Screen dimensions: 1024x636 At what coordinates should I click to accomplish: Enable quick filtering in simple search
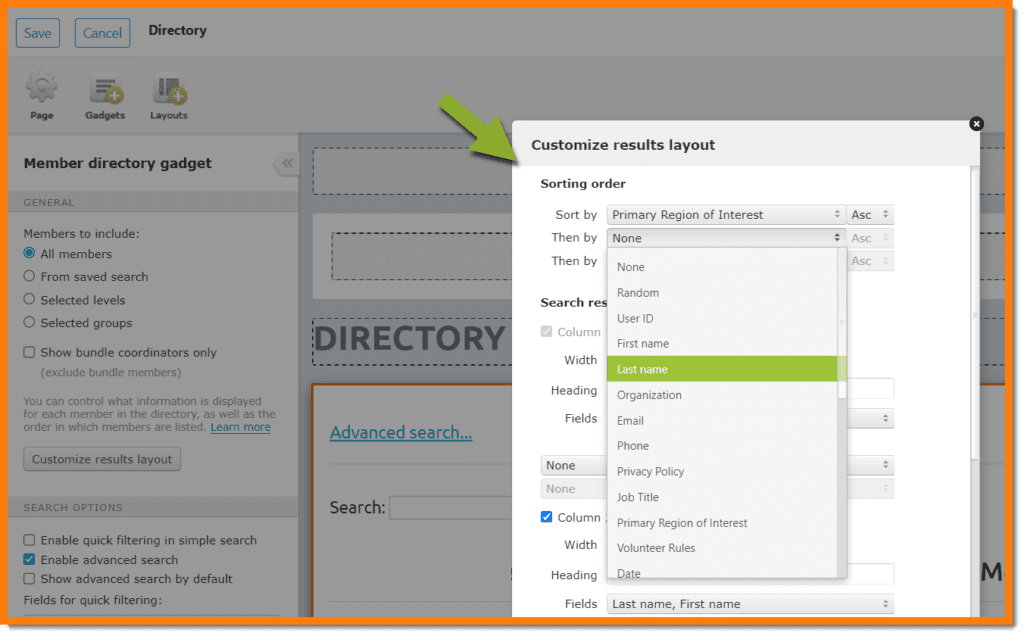29,540
